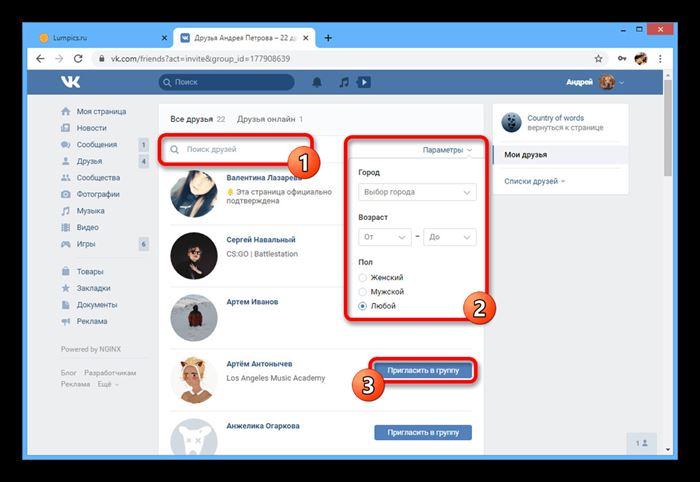Open Андрей account menu arrow
The image size is (700, 482).
click(x=621, y=83)
